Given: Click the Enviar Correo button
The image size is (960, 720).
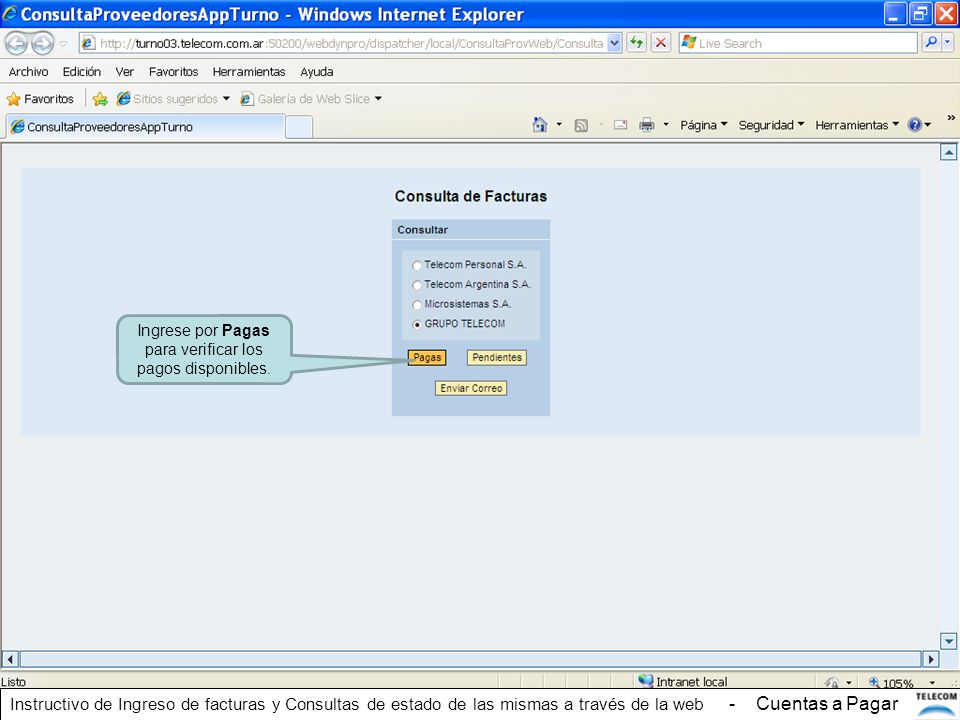Looking at the screenshot, I should (471, 388).
